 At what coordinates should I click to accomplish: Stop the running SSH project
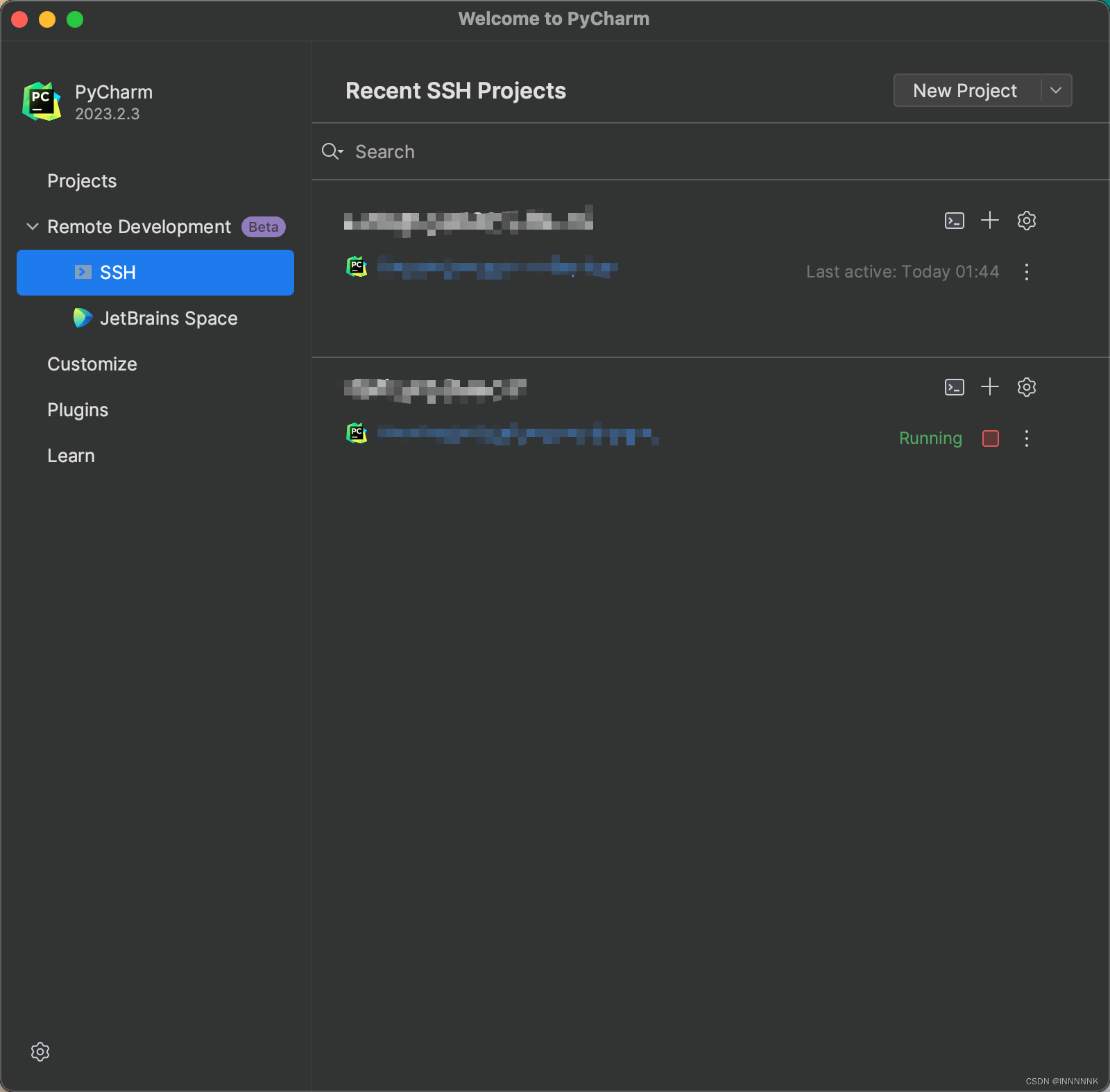(991, 438)
